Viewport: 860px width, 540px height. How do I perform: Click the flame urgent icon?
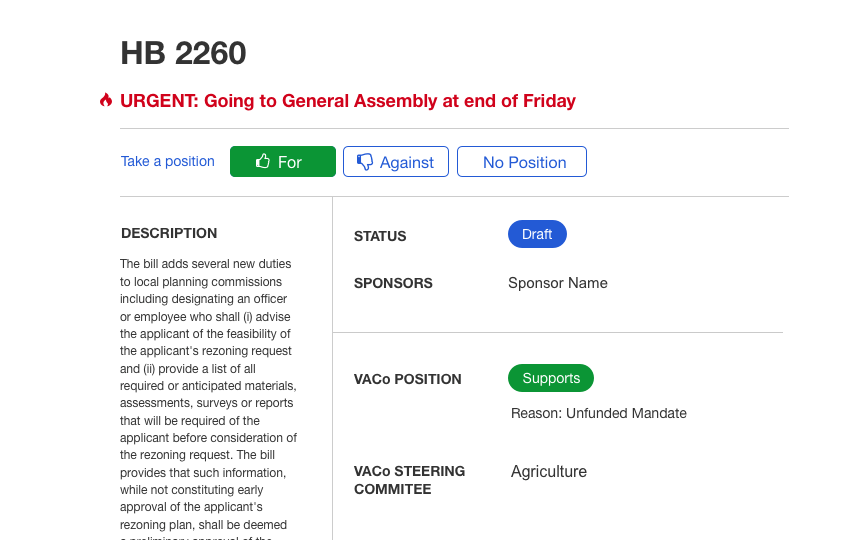[x=106, y=100]
